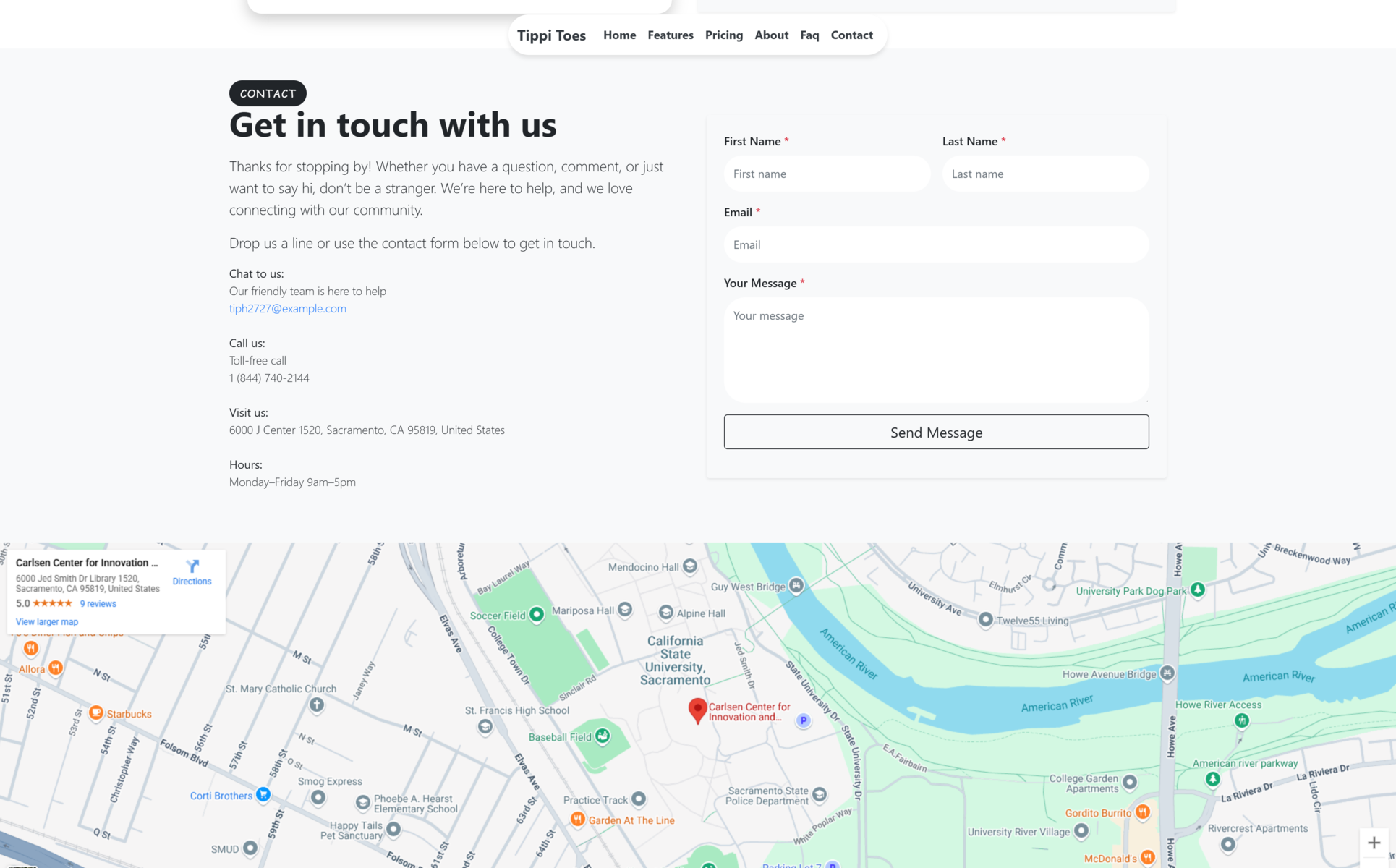The width and height of the screenshot is (1396, 868).
Task: Click the blue parking P icon
Action: click(803, 720)
